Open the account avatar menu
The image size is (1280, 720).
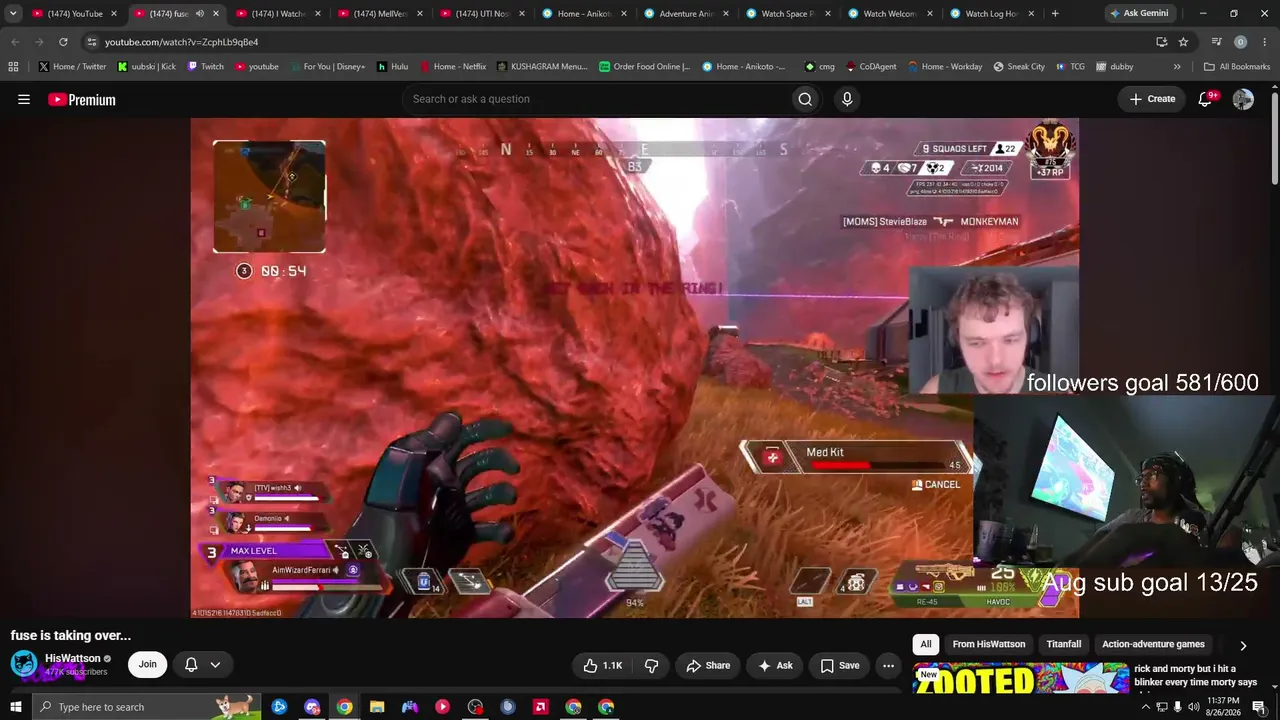tap(1243, 99)
